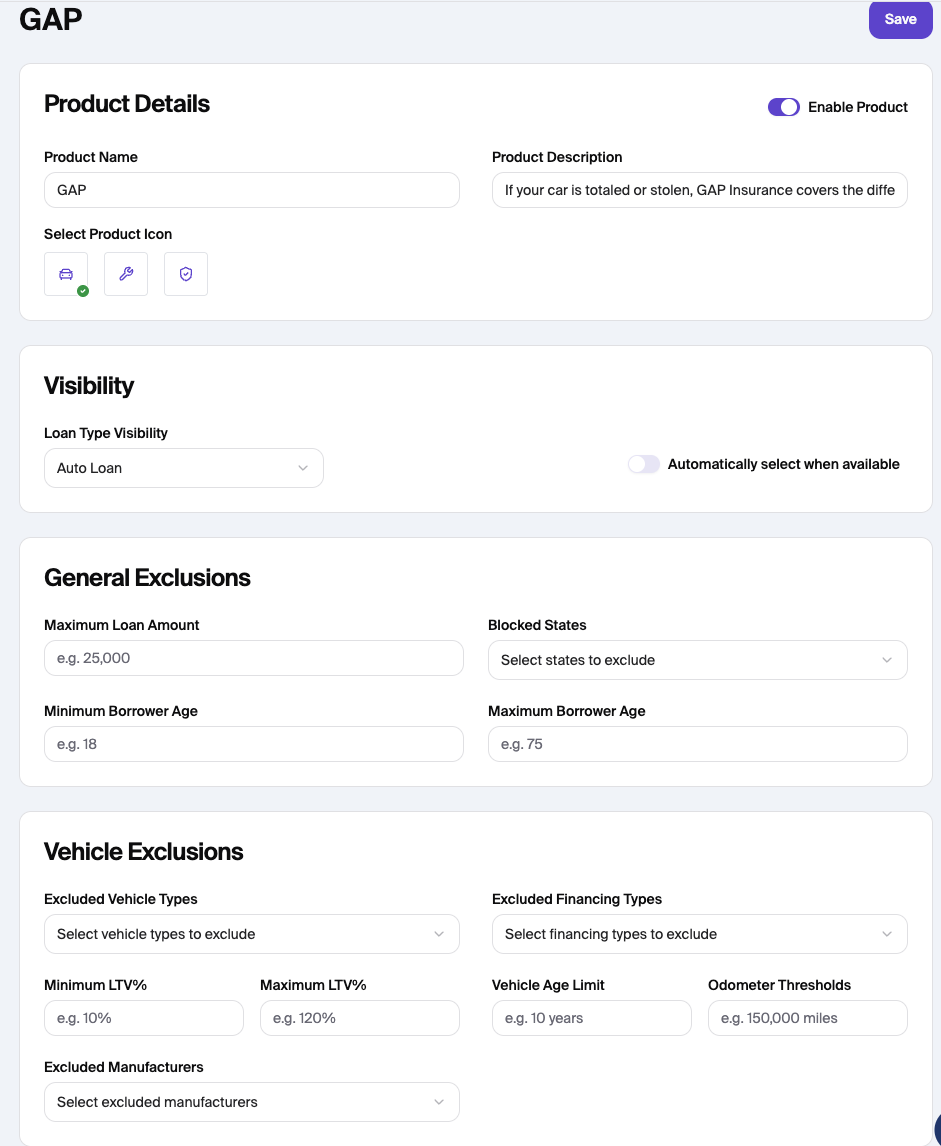
Task: Click the Minimum LTV% field
Action: pos(143,1018)
